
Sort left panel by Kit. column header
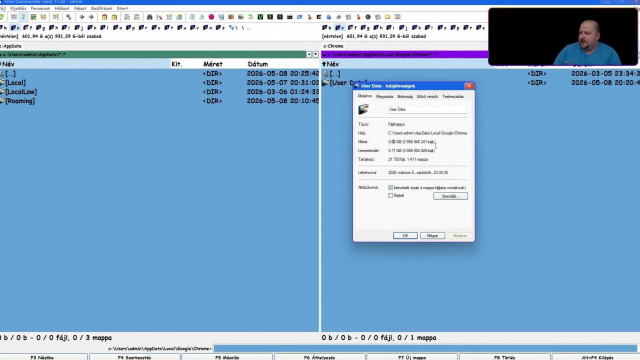pyautogui.click(x=177, y=64)
